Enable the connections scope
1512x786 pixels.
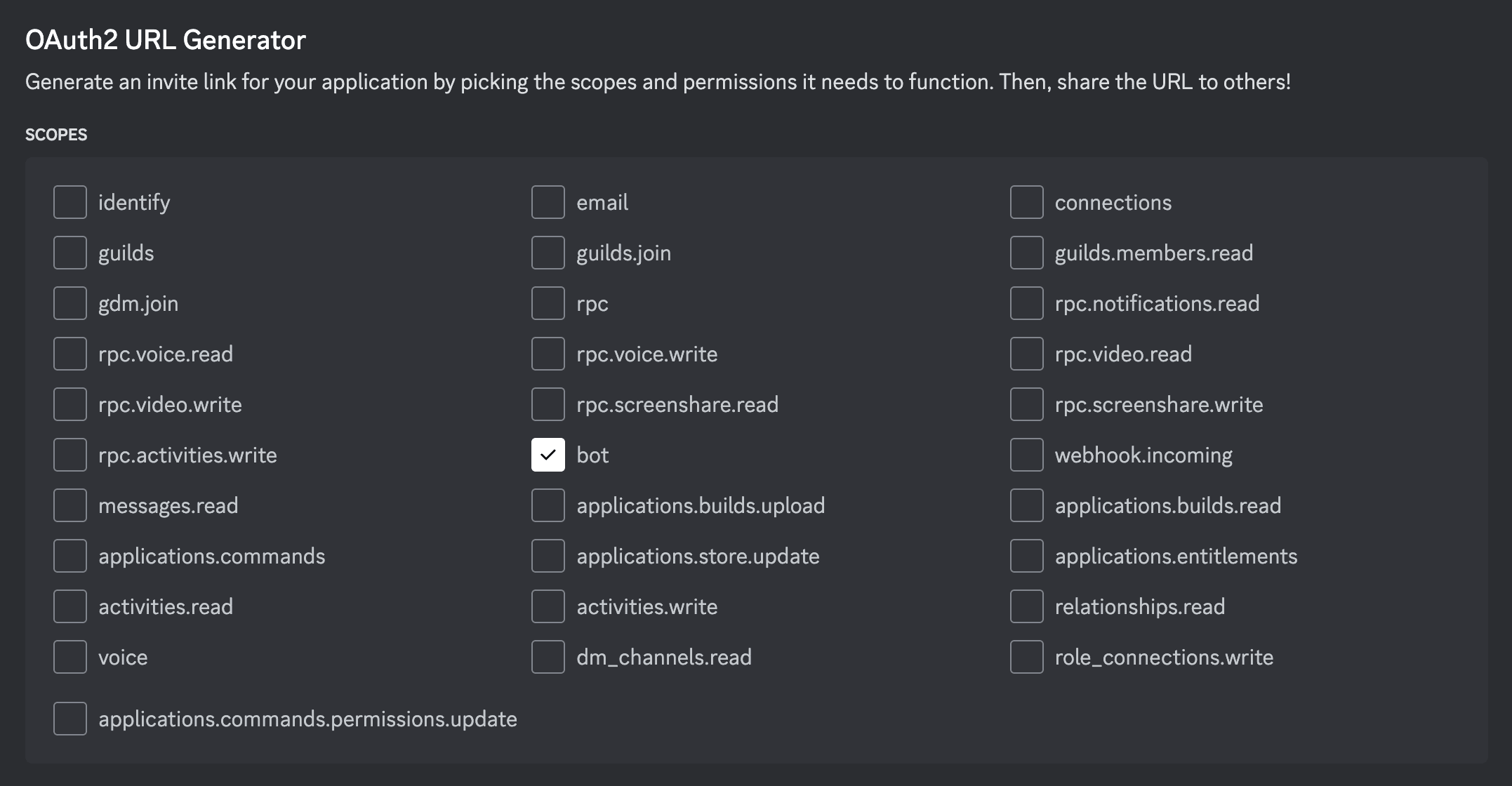click(1026, 201)
